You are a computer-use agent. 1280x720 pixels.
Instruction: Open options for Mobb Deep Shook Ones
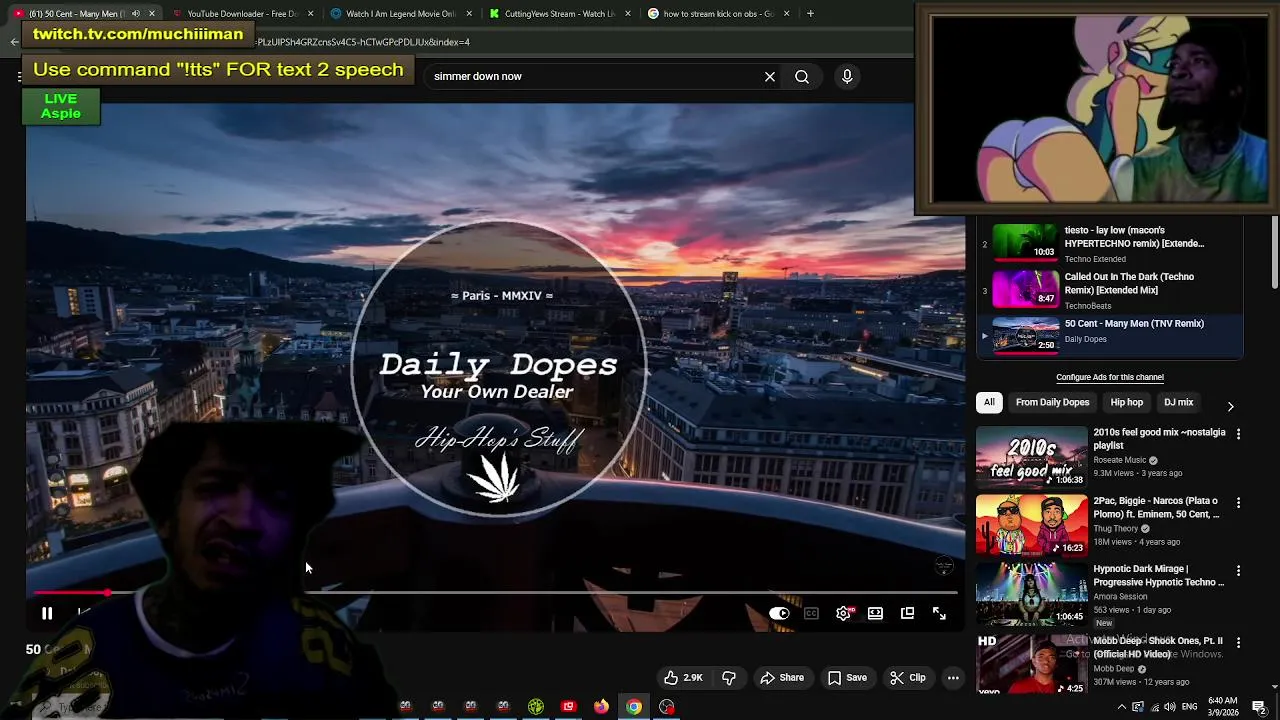1238,641
